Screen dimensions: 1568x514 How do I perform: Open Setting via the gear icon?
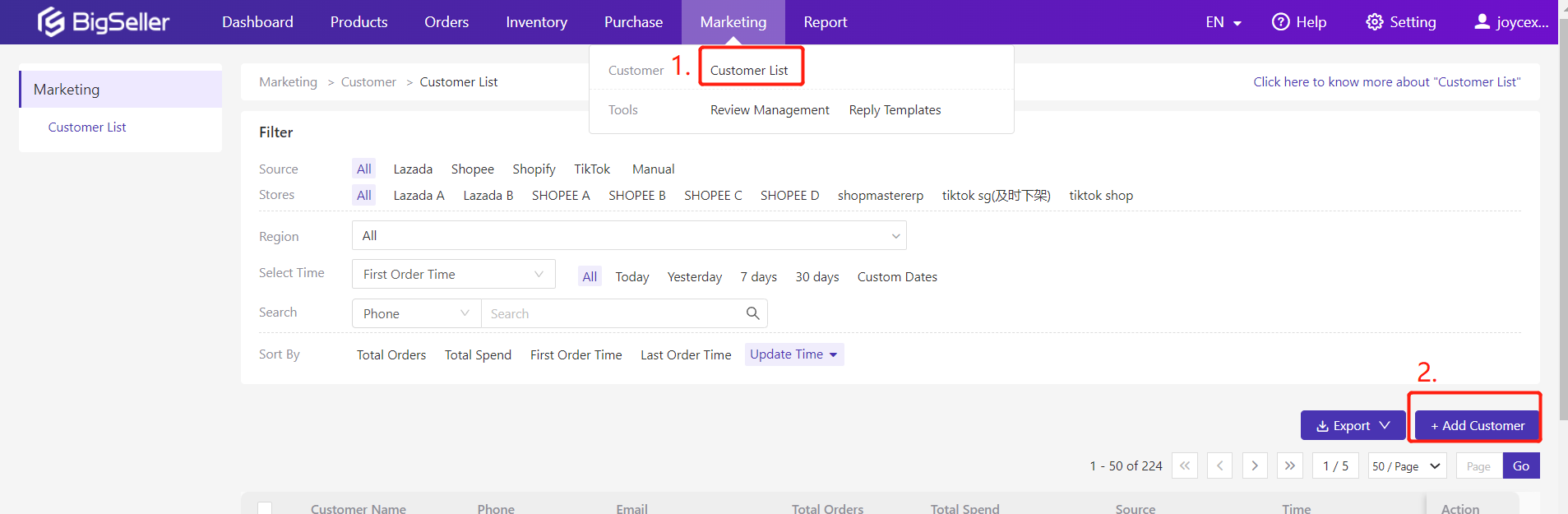[1374, 22]
